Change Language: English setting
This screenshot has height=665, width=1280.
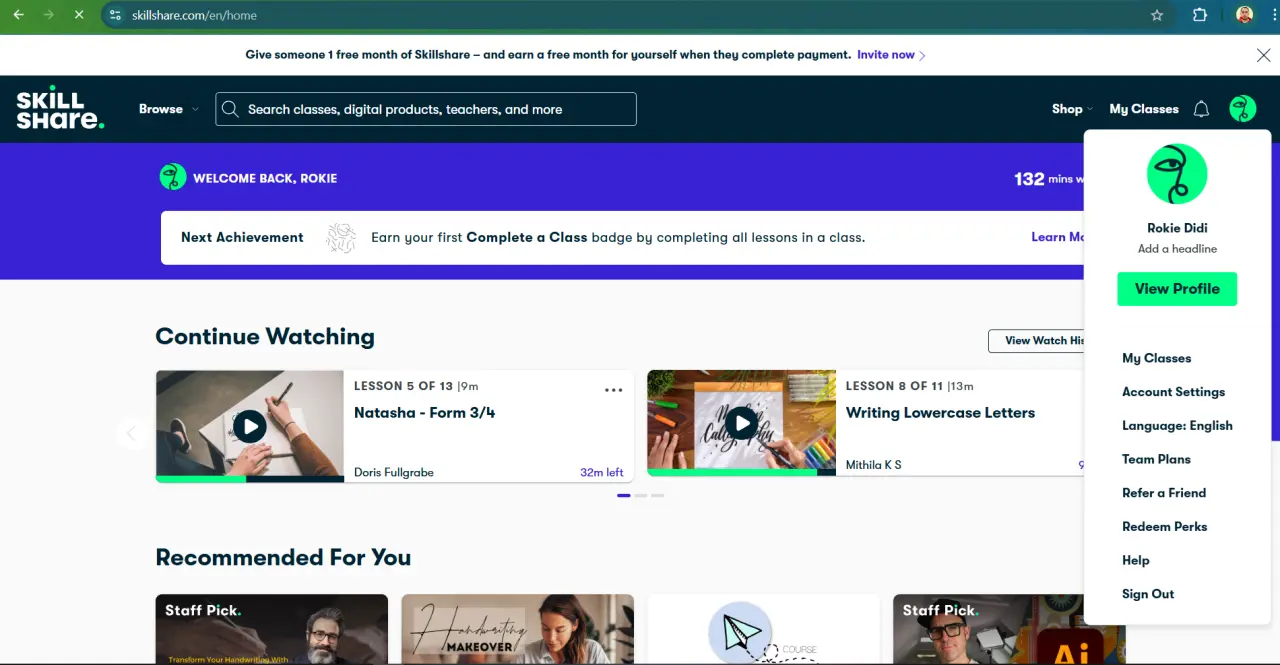(x=1177, y=426)
